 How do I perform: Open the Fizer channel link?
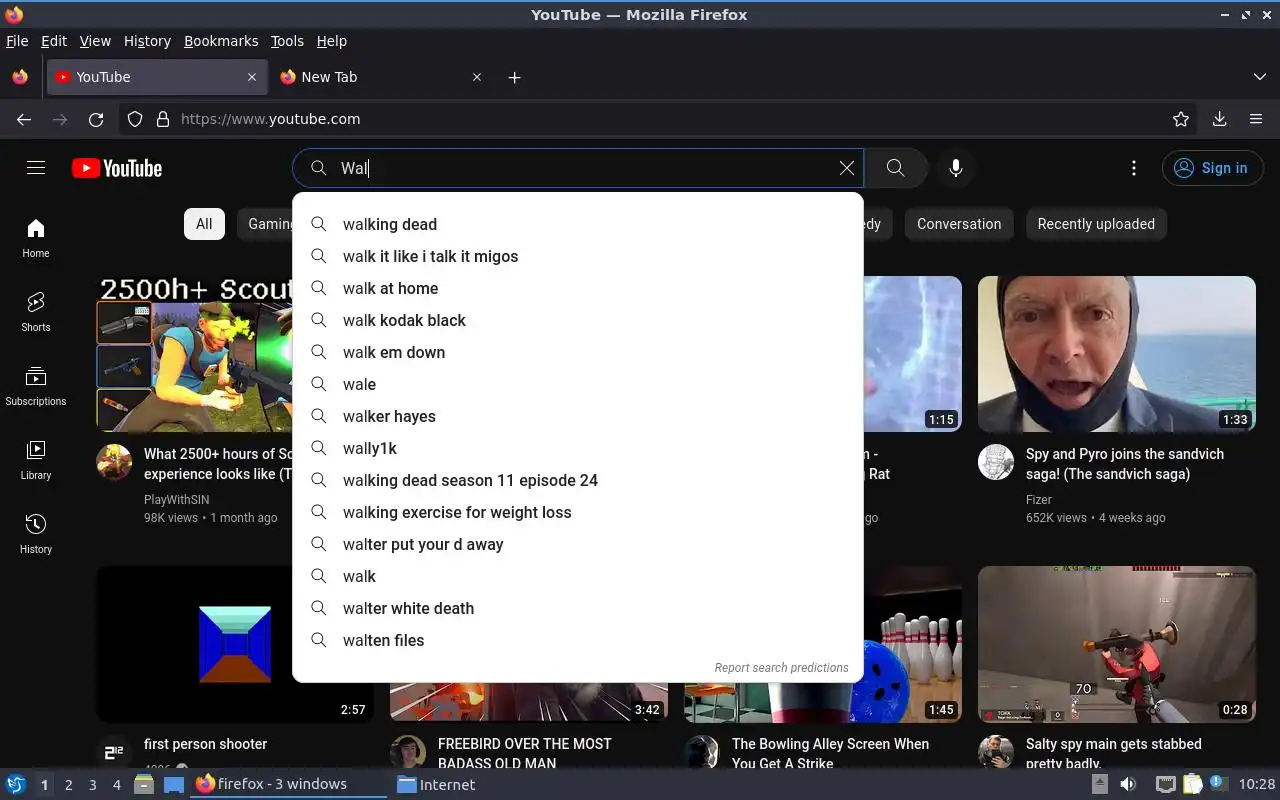(1039, 499)
